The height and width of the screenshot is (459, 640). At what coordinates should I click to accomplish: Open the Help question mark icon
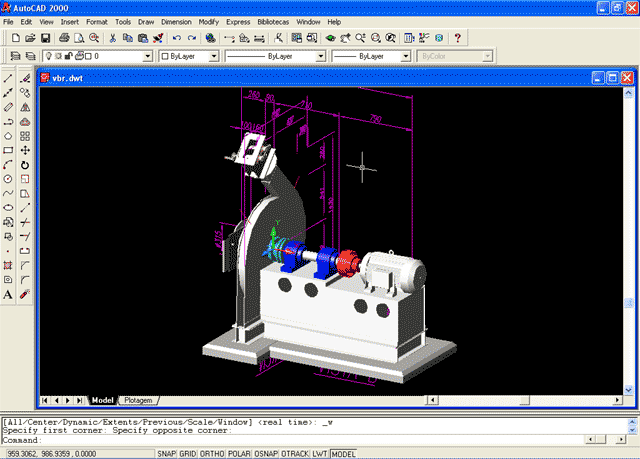point(457,38)
